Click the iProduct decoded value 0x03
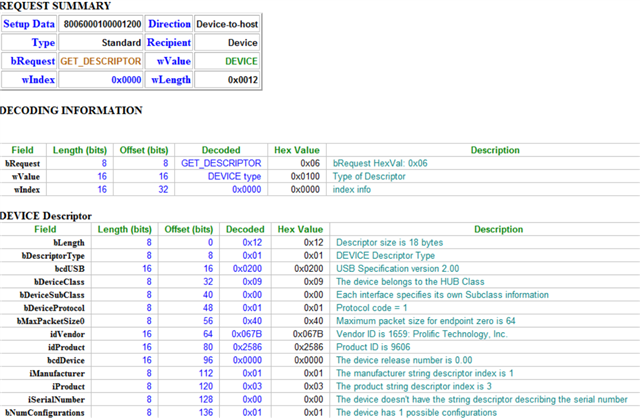The image size is (640, 418). pyautogui.click(x=252, y=386)
